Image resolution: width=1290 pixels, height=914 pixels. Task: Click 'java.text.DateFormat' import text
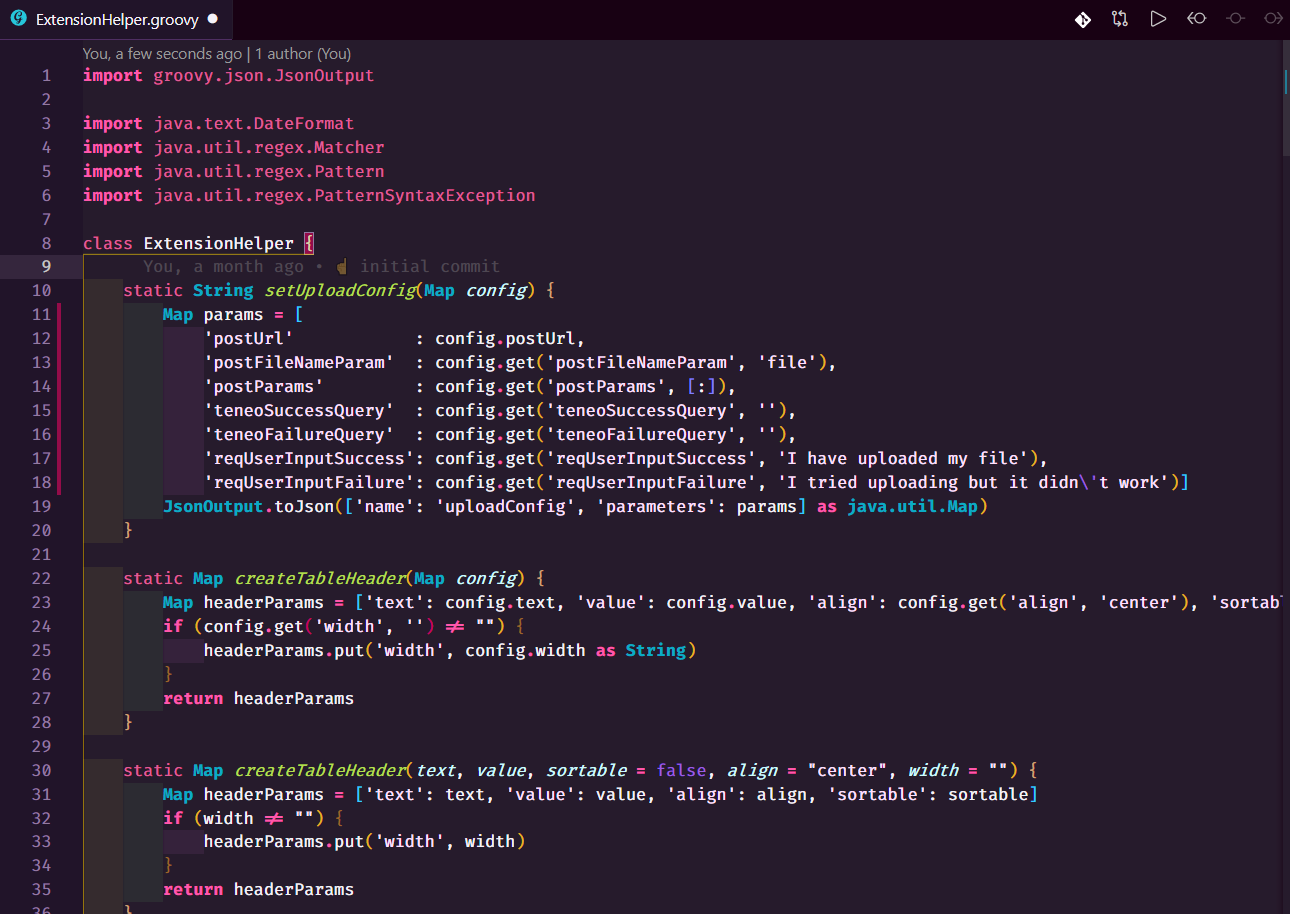pyautogui.click(x=254, y=123)
